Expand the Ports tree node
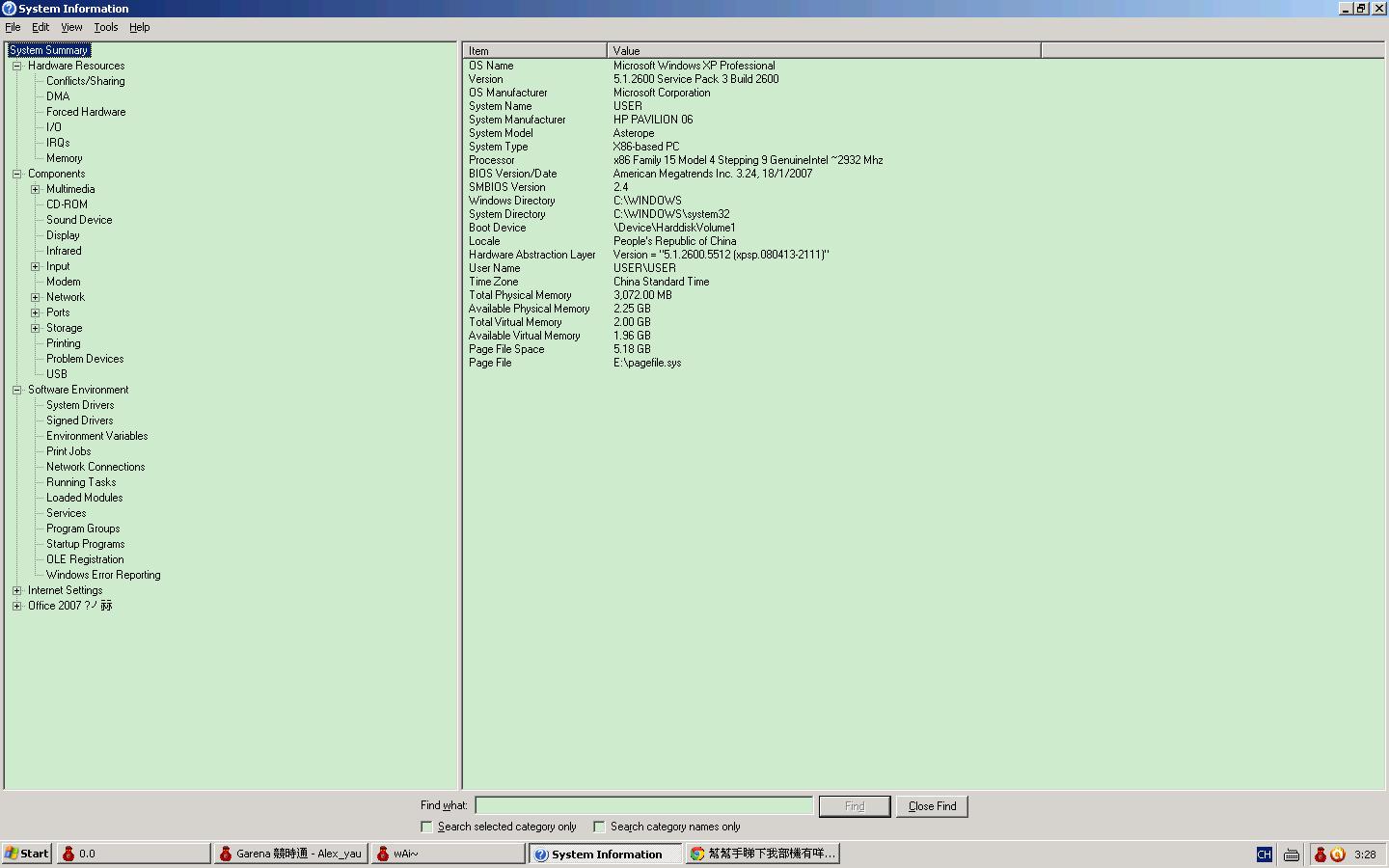Screen dimensions: 1389x868 tap(35, 312)
